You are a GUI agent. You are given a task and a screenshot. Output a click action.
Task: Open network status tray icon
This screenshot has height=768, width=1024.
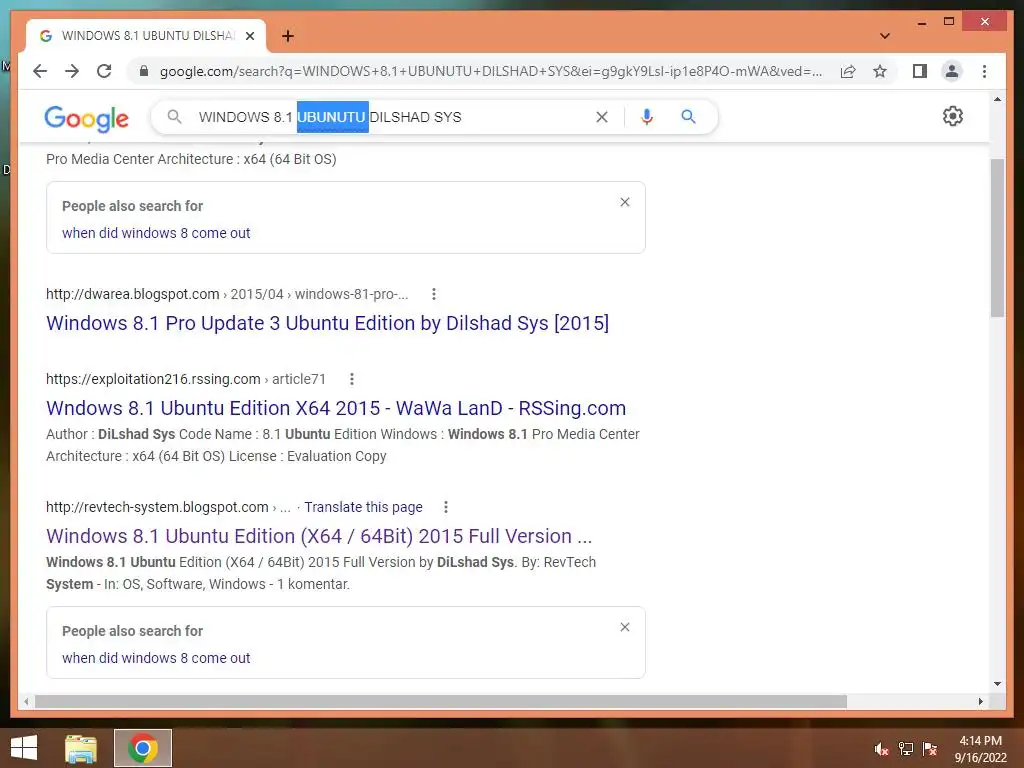coord(906,748)
